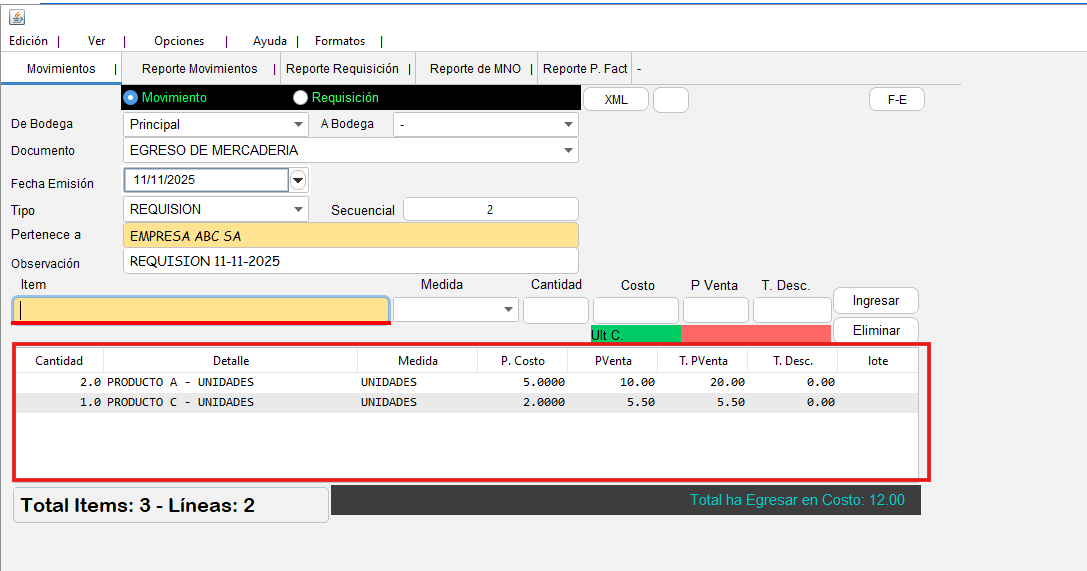Switch to Reporte Requisición tab
Screen dimensions: 1087x571
coord(342,69)
